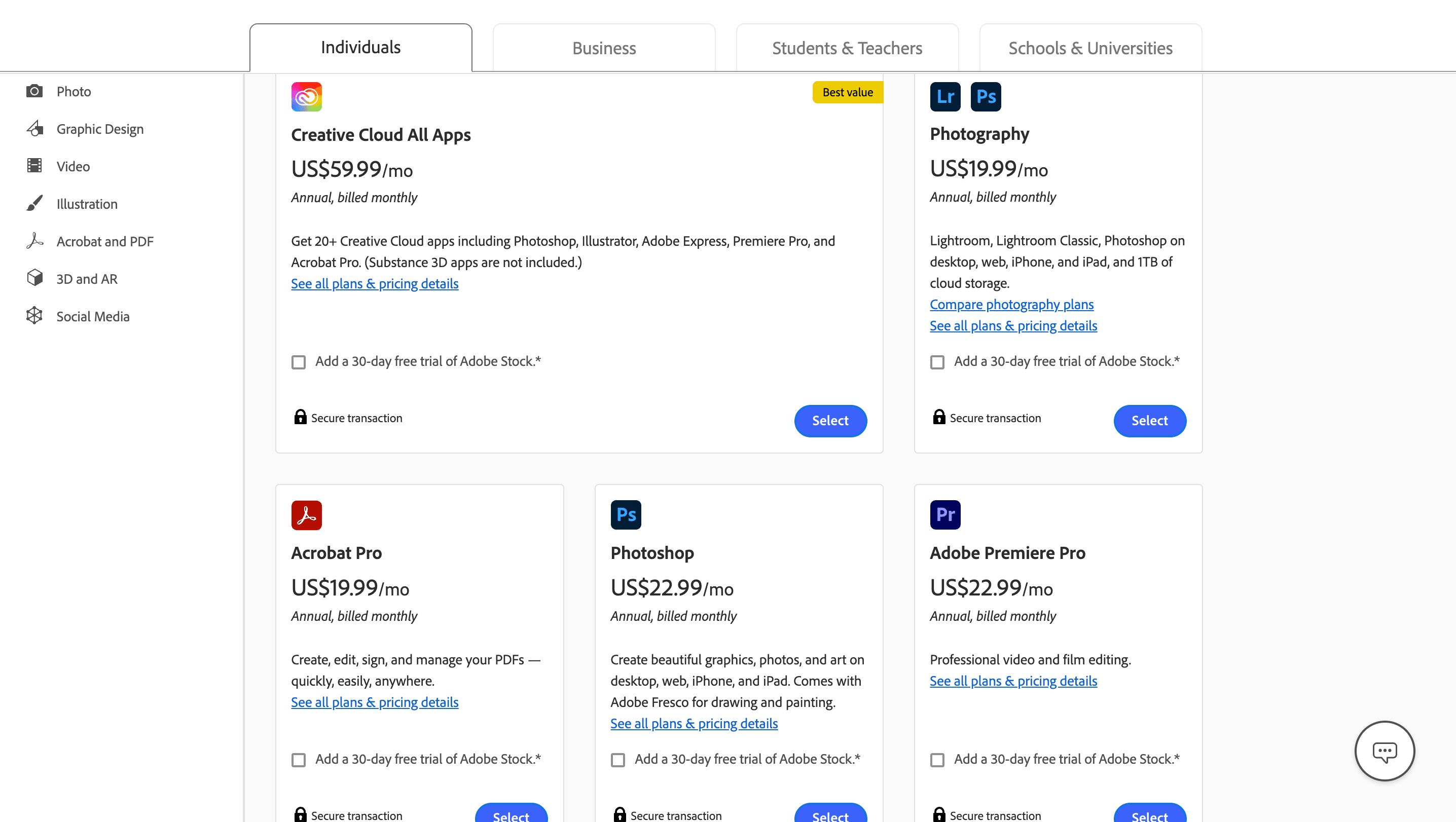This screenshot has height=822, width=1456.
Task: Select the Illustration brush icon
Action: pyautogui.click(x=35, y=203)
